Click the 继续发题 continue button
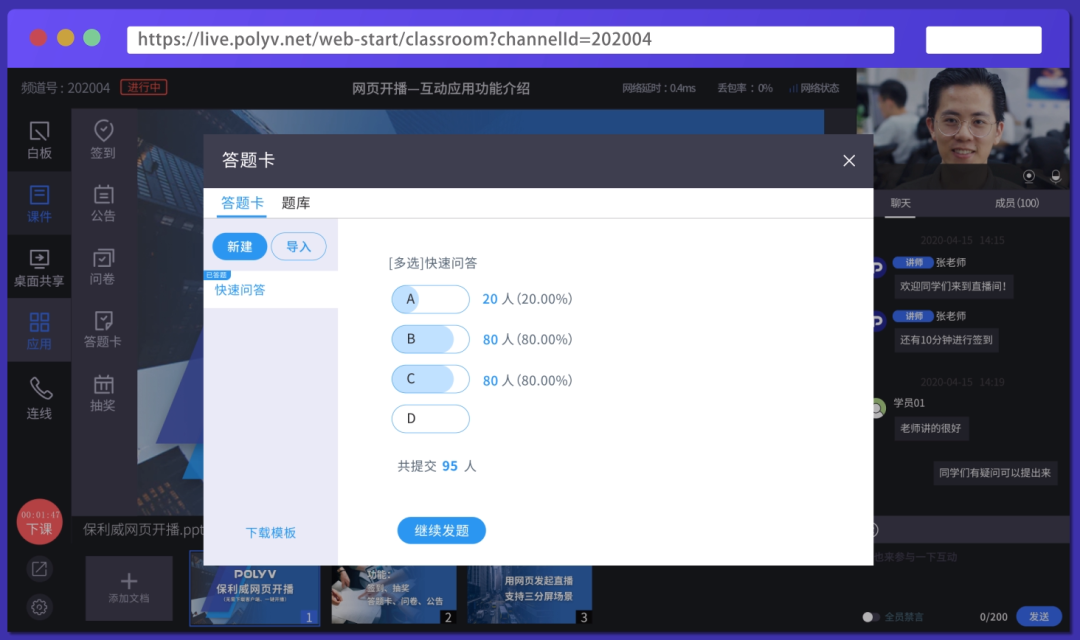This screenshot has width=1080, height=640. tap(441, 530)
